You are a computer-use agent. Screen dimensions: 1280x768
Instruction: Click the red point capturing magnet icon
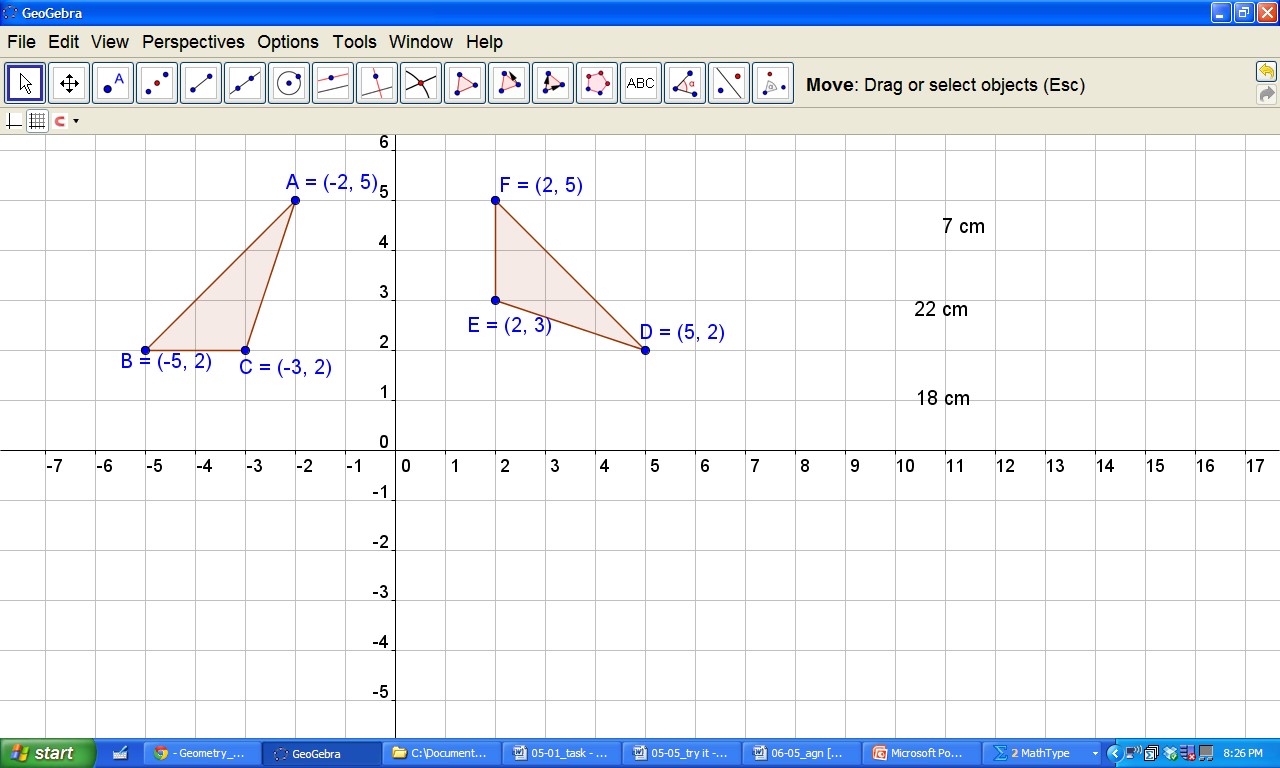tap(60, 121)
